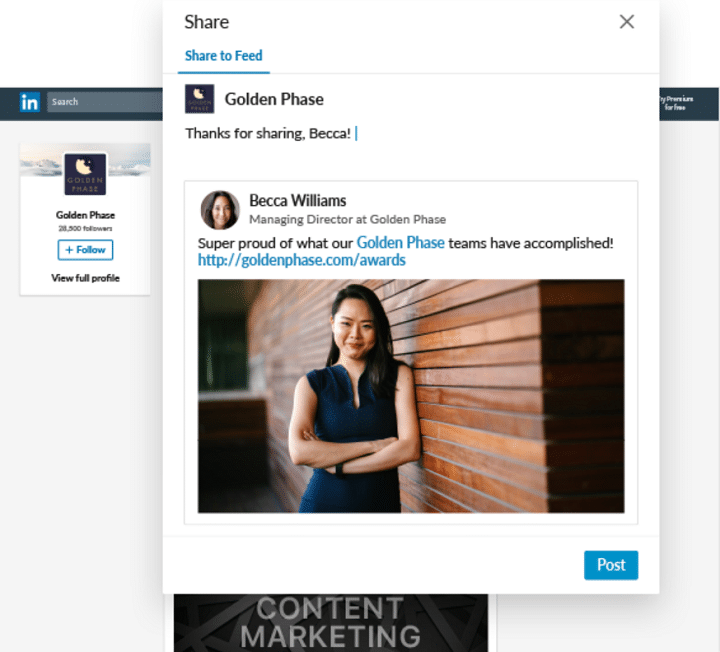This screenshot has width=720, height=652.
Task: Click the LinkedIn logo icon
Action: 30,102
